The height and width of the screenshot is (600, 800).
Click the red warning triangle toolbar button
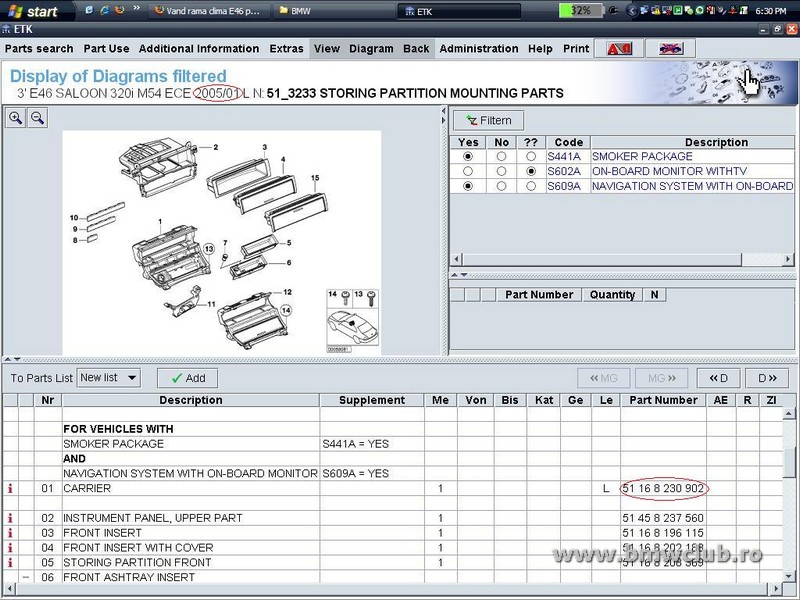tap(619, 48)
